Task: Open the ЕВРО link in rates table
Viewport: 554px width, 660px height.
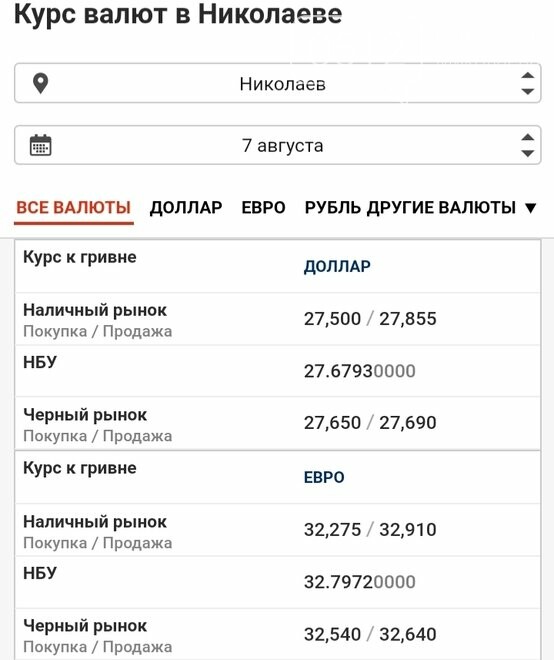Action: [x=324, y=477]
